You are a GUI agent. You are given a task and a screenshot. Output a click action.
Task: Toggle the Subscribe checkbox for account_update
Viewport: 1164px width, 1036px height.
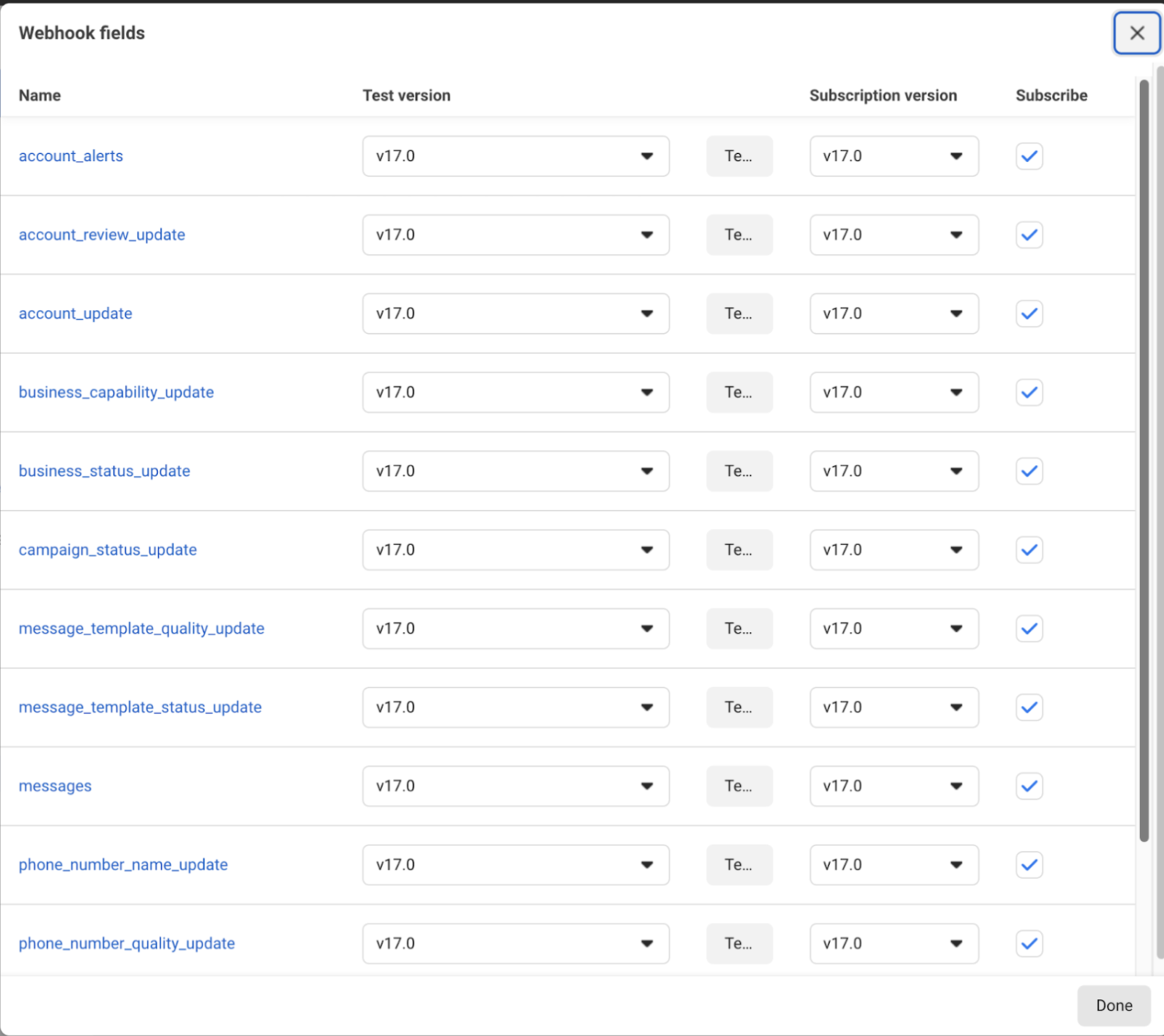pos(1028,313)
